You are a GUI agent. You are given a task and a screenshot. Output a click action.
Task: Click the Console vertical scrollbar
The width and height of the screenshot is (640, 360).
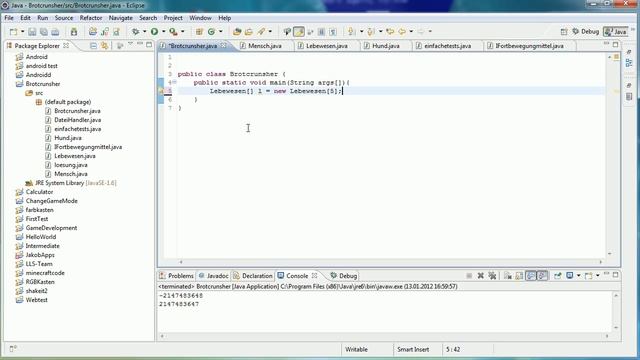point(616,311)
